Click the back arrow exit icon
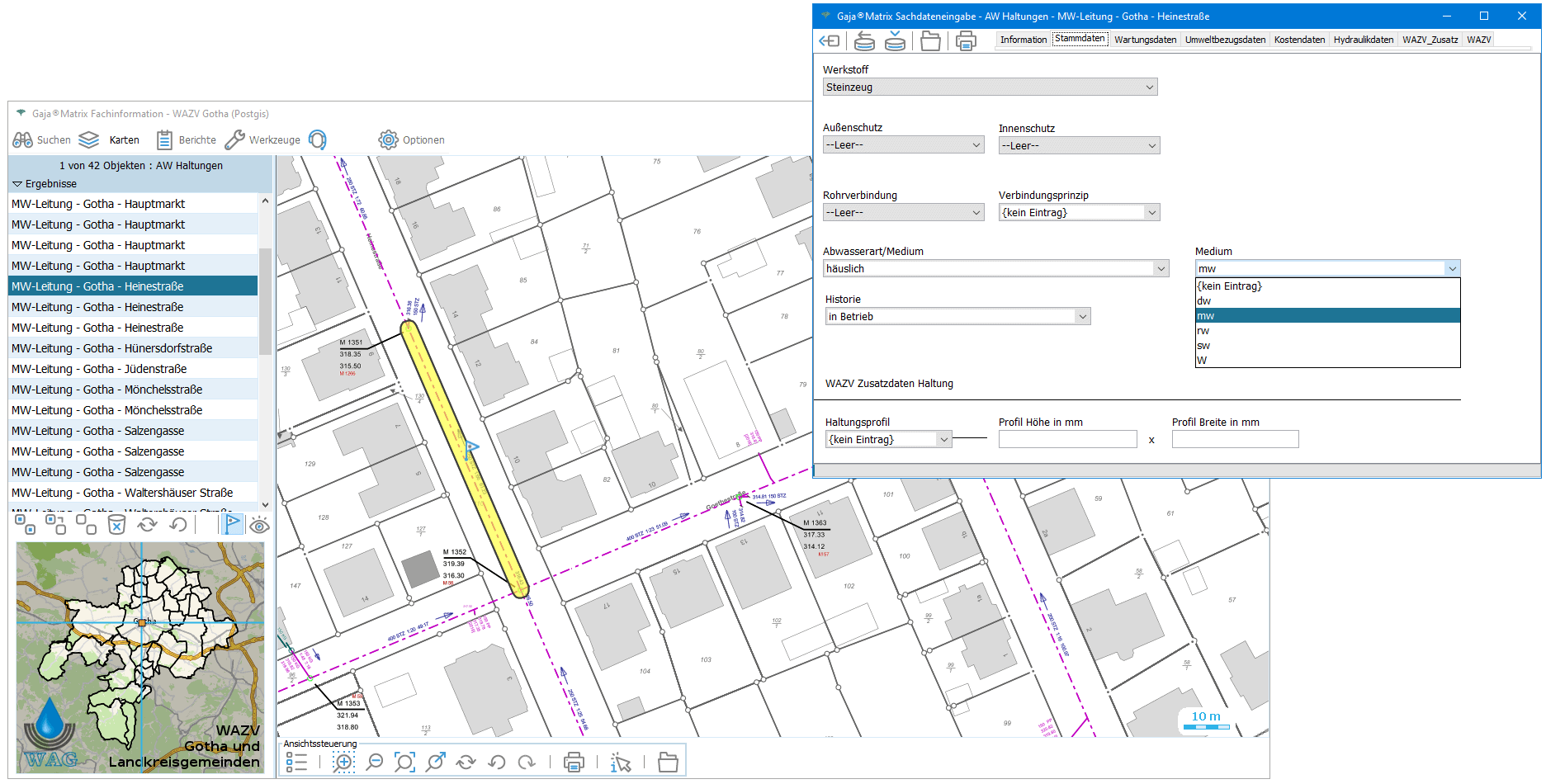The width and height of the screenshot is (1546, 784). (829, 40)
